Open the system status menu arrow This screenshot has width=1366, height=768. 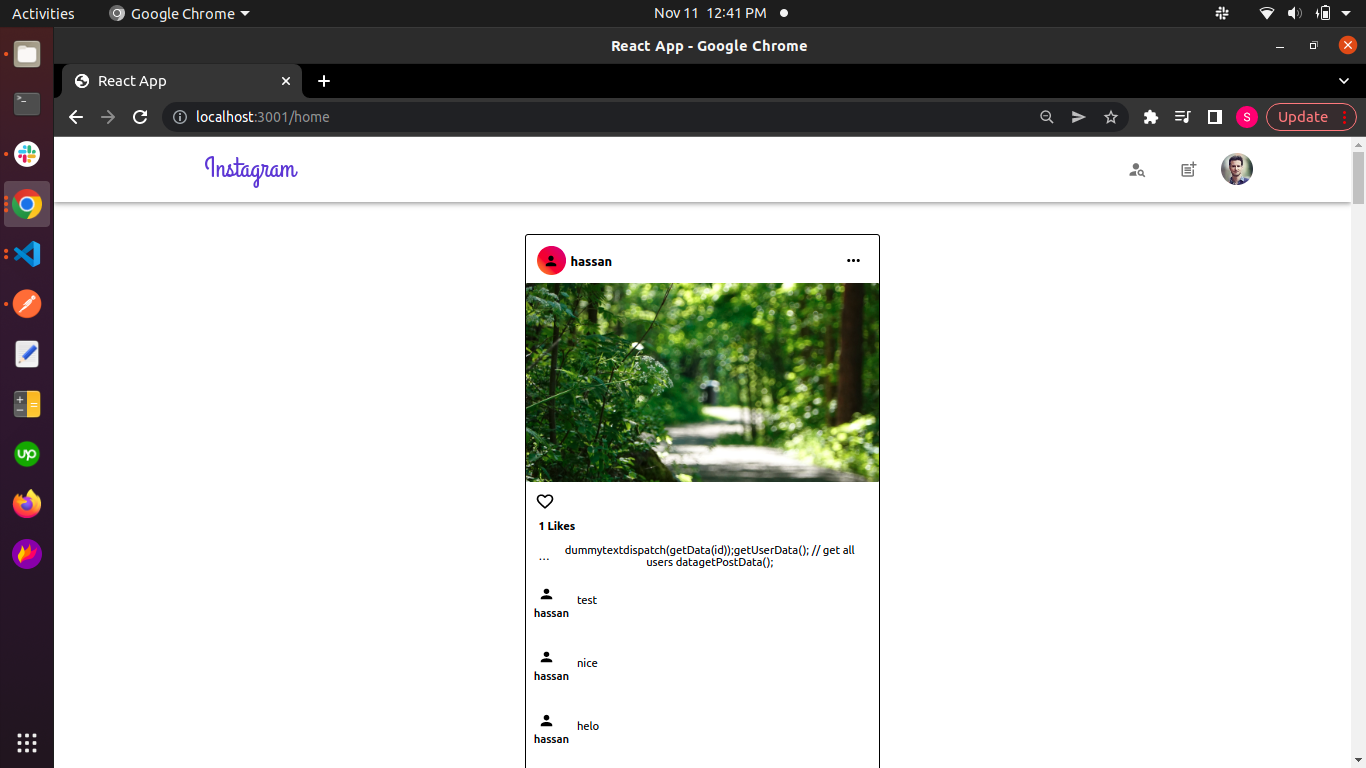1346,13
